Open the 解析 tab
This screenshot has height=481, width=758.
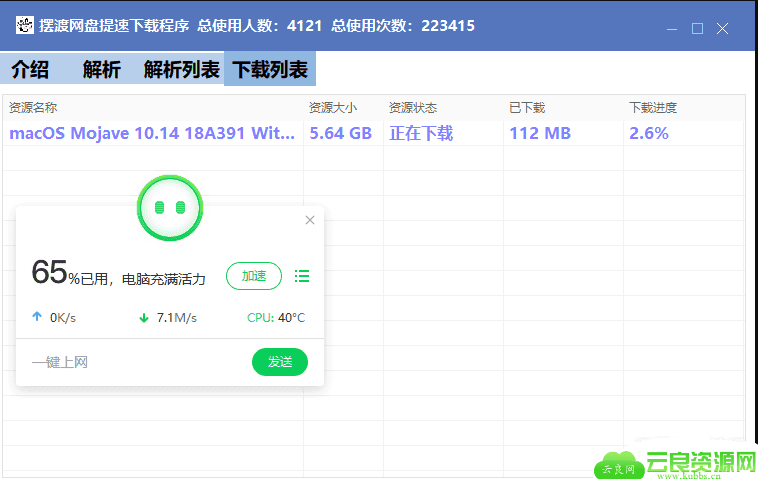tap(102, 69)
